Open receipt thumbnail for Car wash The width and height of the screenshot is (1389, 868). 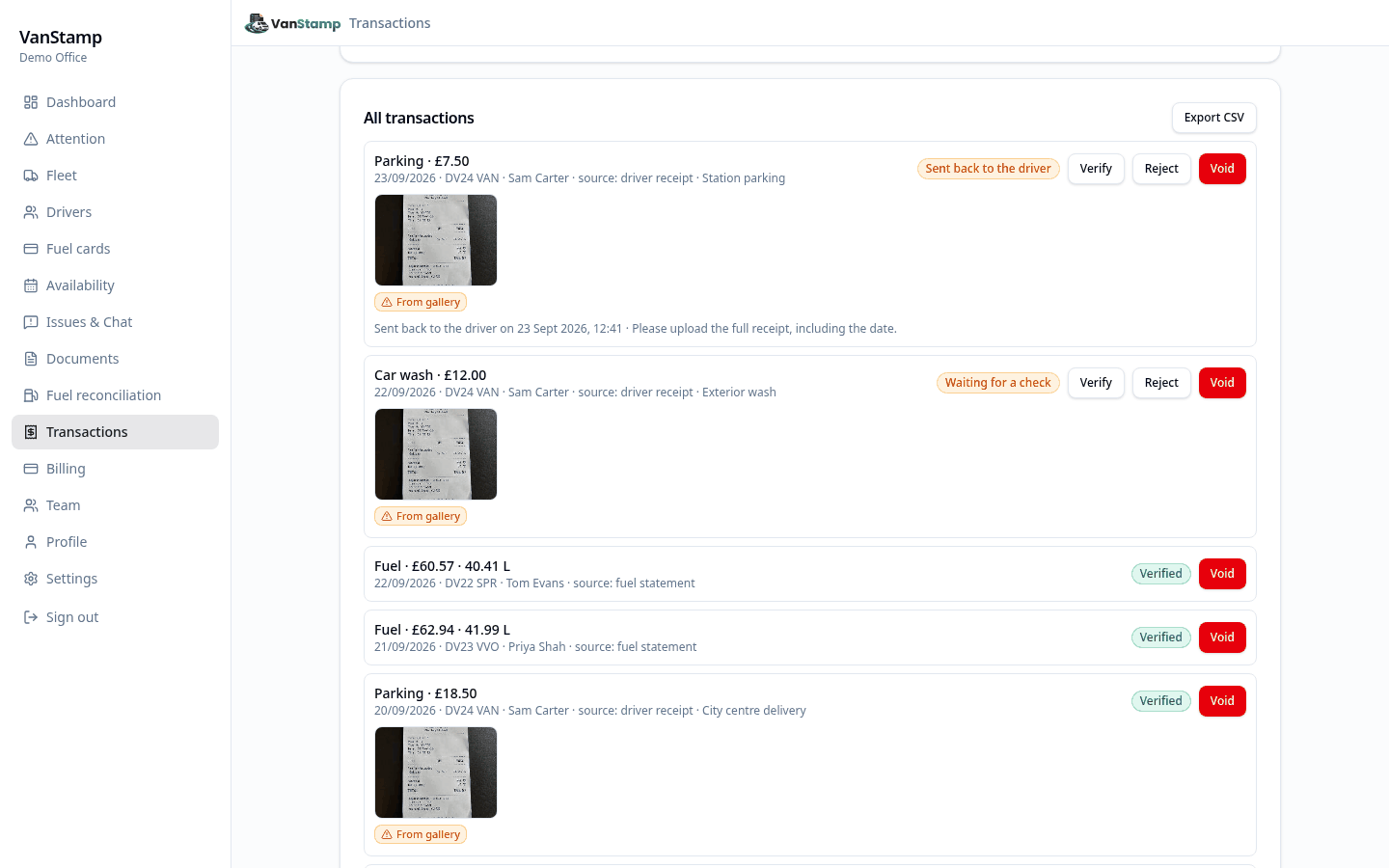436,454
